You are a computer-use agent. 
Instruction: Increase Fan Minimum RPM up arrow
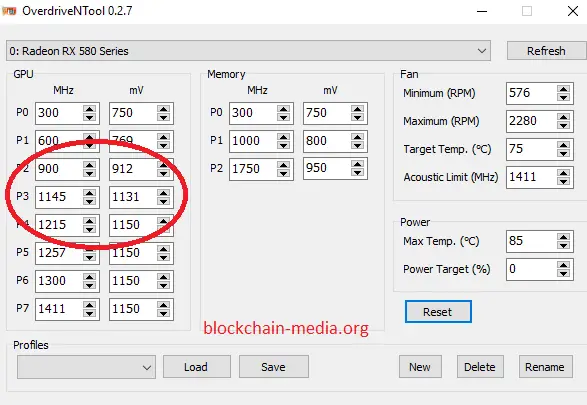coord(563,89)
